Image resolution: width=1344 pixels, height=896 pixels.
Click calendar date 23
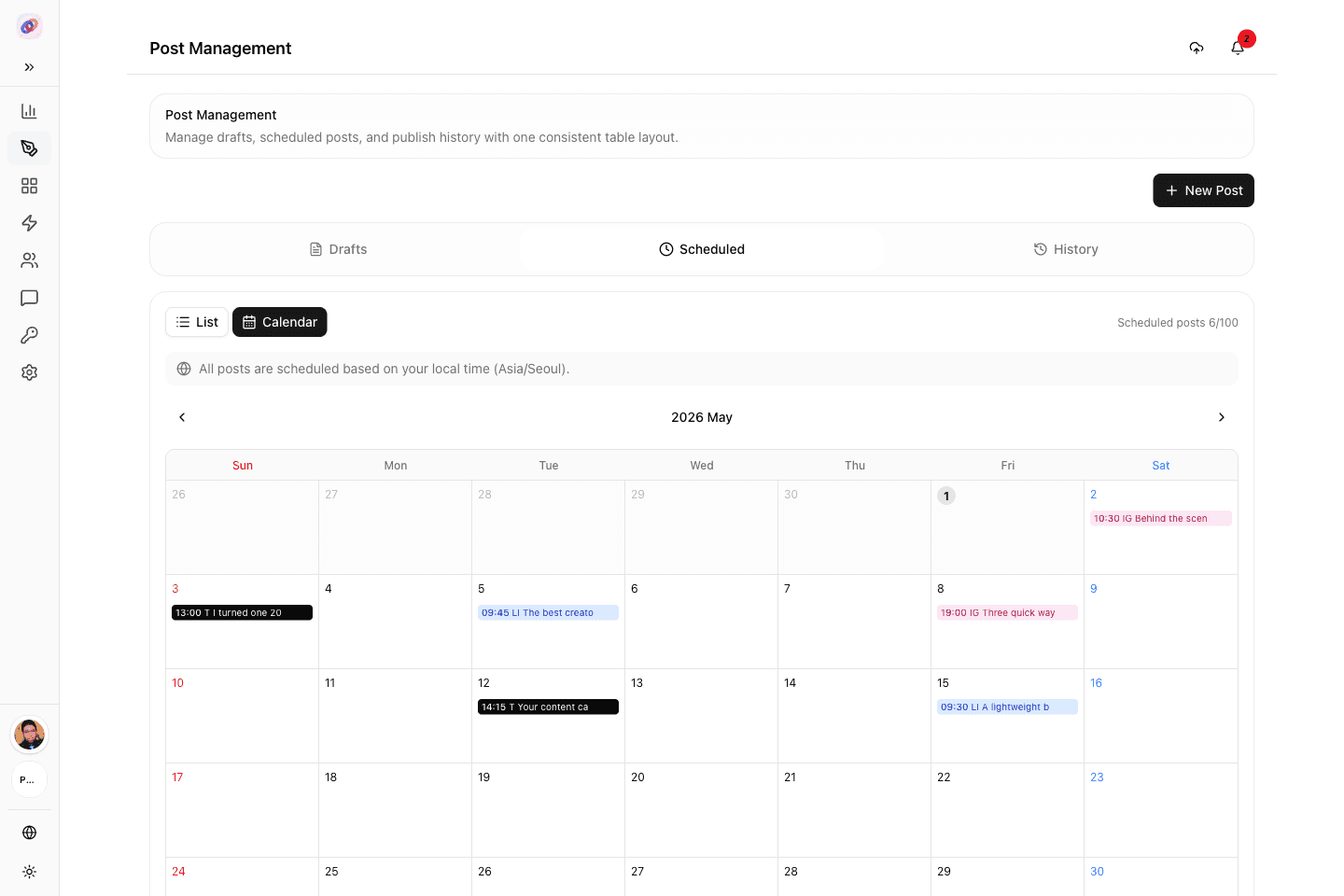click(x=1097, y=777)
